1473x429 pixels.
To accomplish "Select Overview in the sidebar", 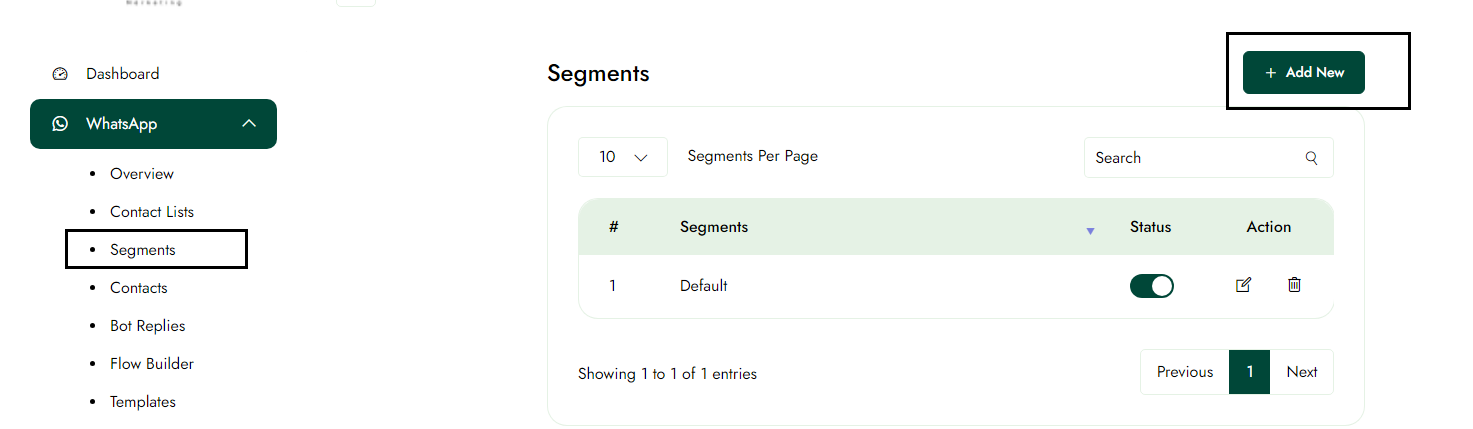I will point(142,174).
